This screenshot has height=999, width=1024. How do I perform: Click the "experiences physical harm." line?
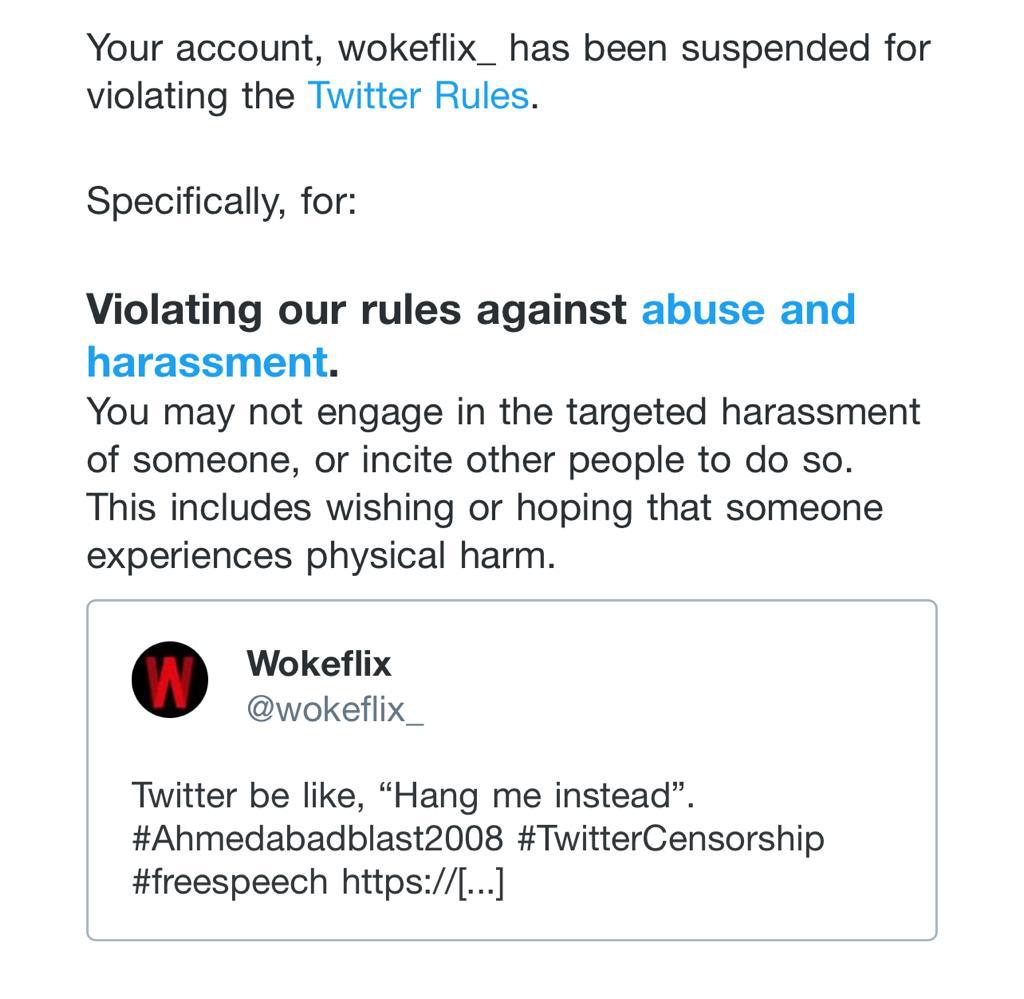(x=320, y=555)
